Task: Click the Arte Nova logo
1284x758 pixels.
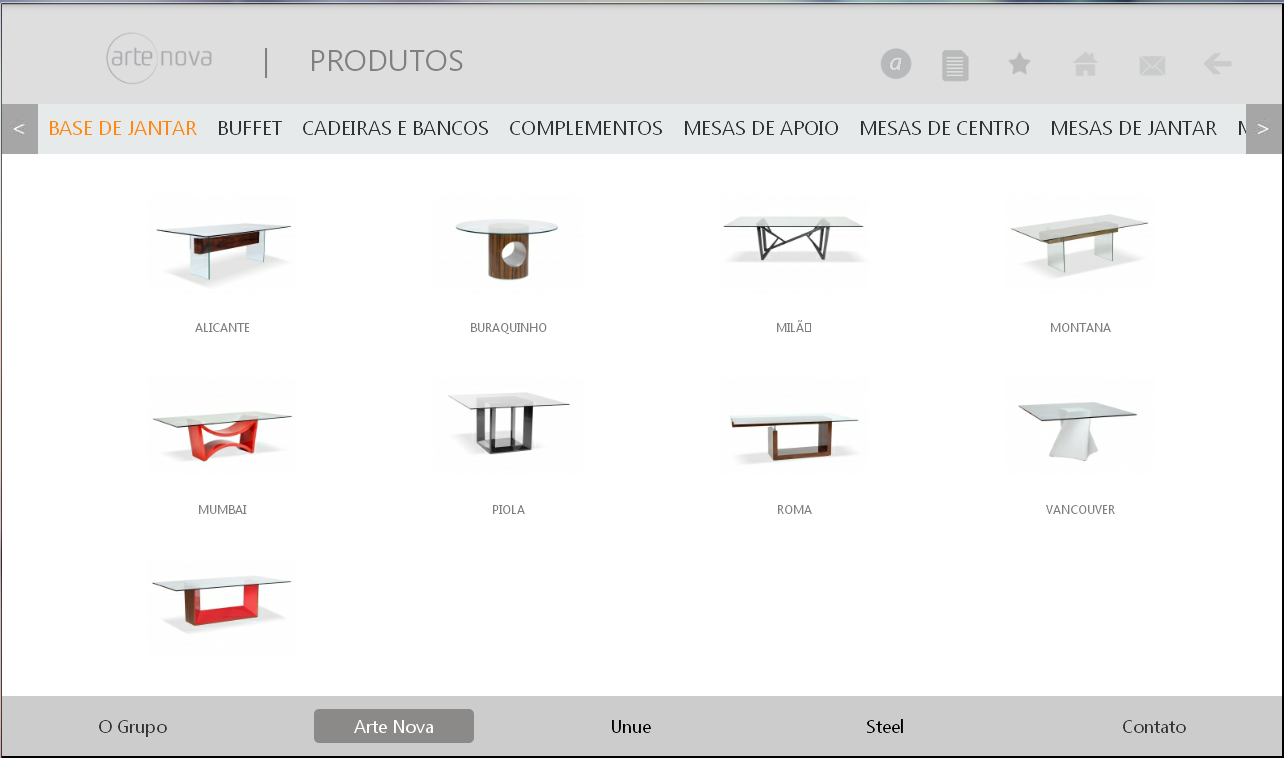Action: click(159, 59)
